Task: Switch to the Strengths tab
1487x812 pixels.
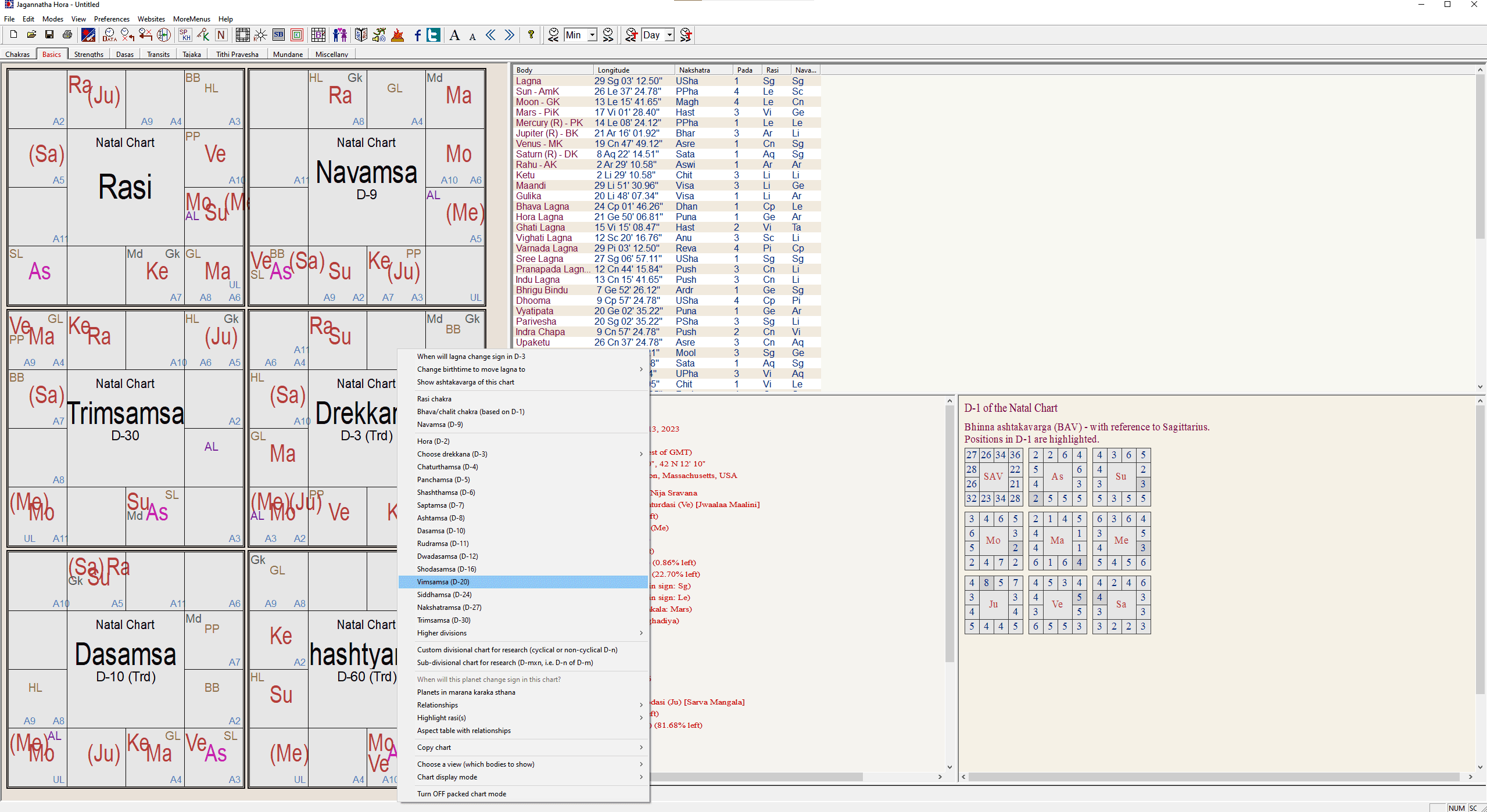Action: click(x=88, y=54)
